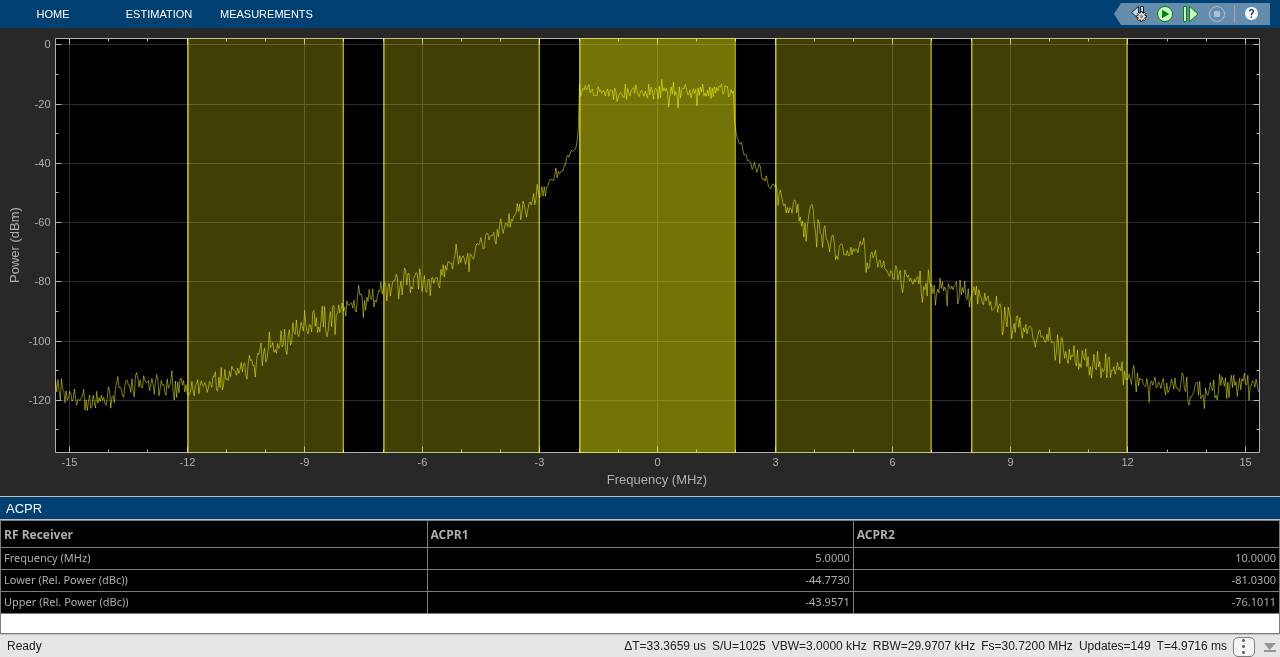Open status bar three-dots options menu
The image size is (1280, 657).
1244,646
